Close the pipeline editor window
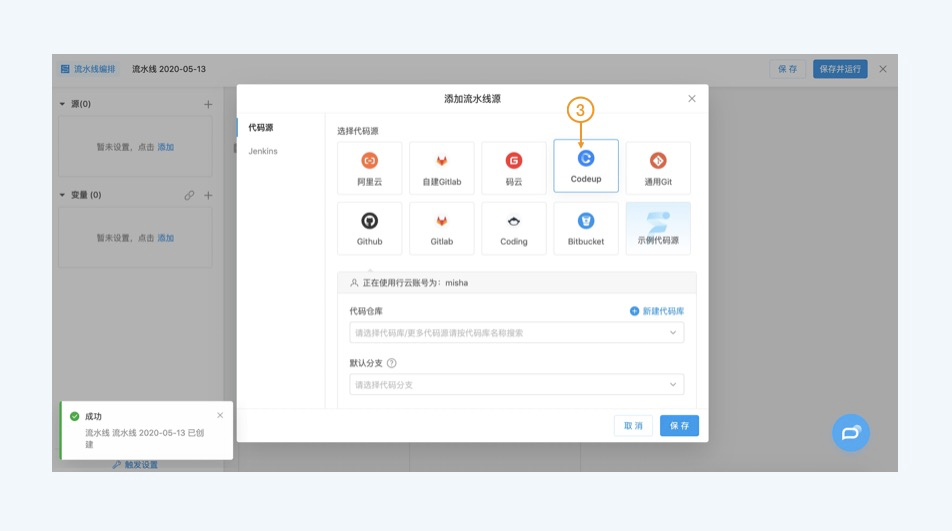 click(x=883, y=69)
